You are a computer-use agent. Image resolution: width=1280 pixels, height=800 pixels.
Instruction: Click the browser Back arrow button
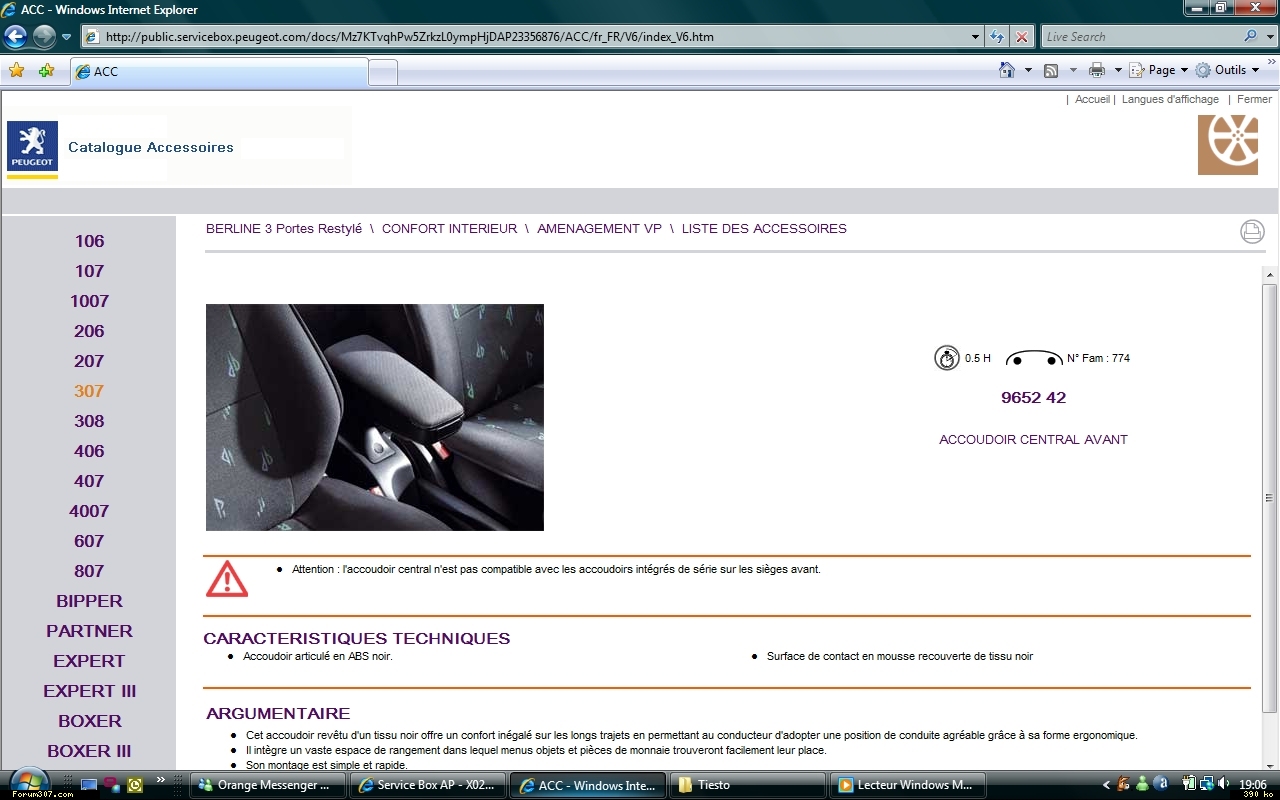pyautogui.click(x=16, y=37)
